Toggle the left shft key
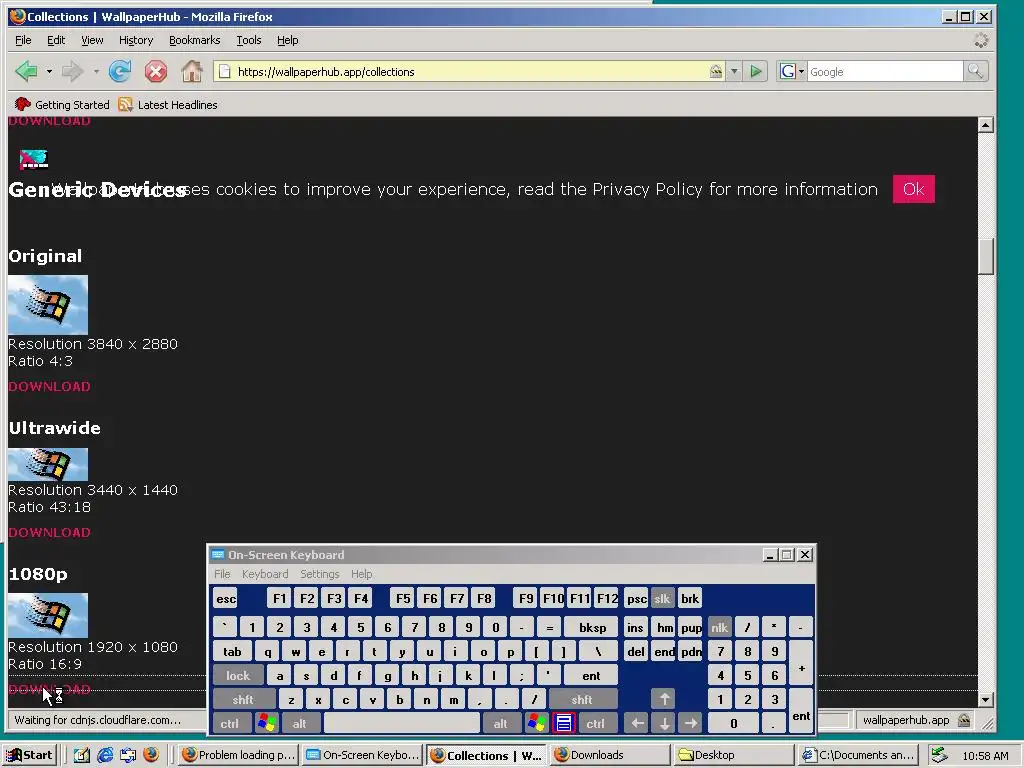Screen dimensions: 1024x768 243,699
